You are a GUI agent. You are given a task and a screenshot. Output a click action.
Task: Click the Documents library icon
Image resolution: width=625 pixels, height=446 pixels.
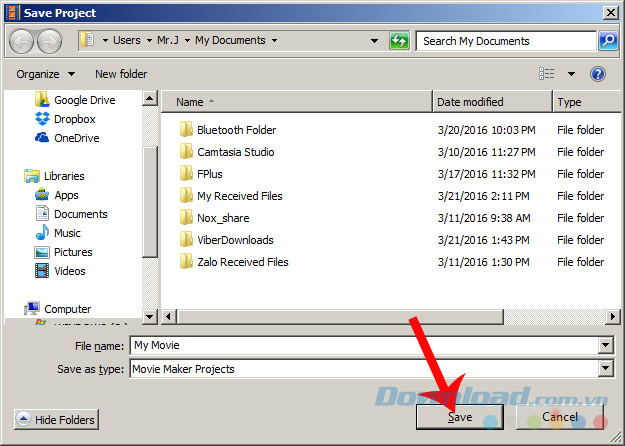coord(42,214)
